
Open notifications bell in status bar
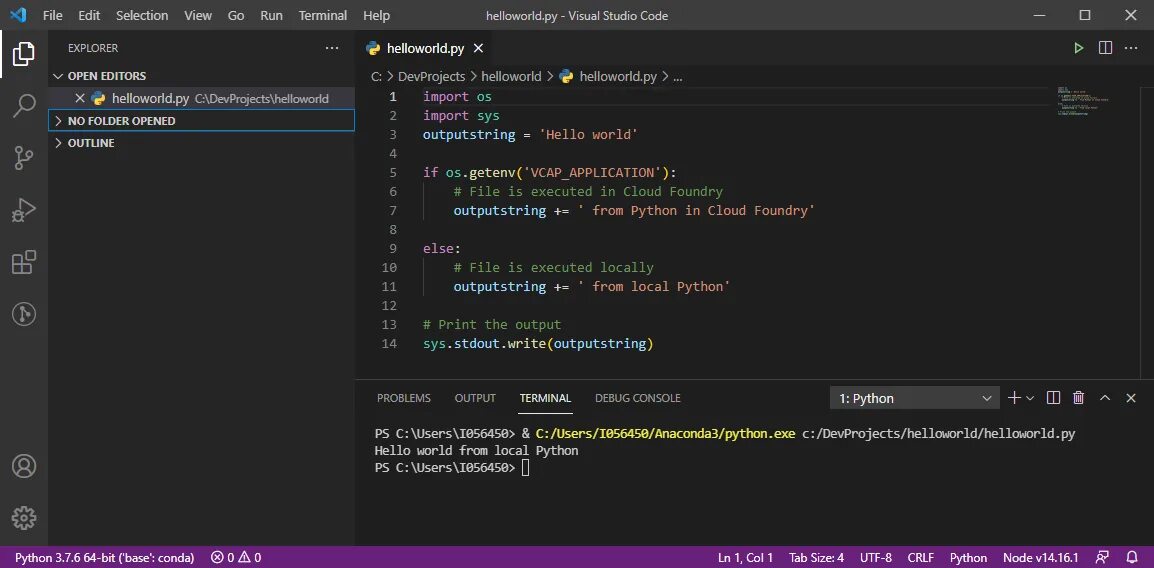click(1132, 558)
